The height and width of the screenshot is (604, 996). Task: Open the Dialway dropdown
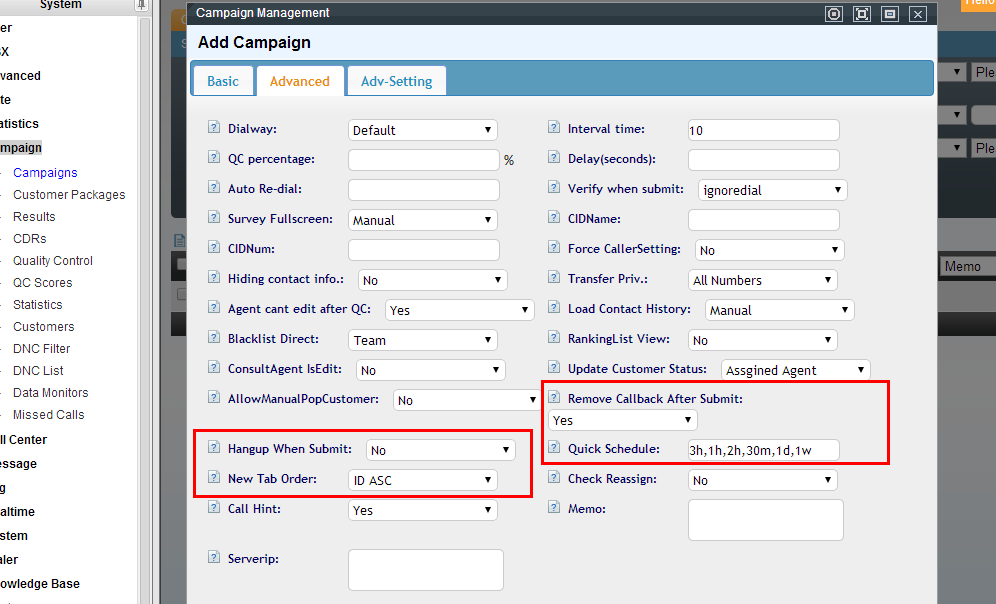pyautogui.click(x=422, y=130)
